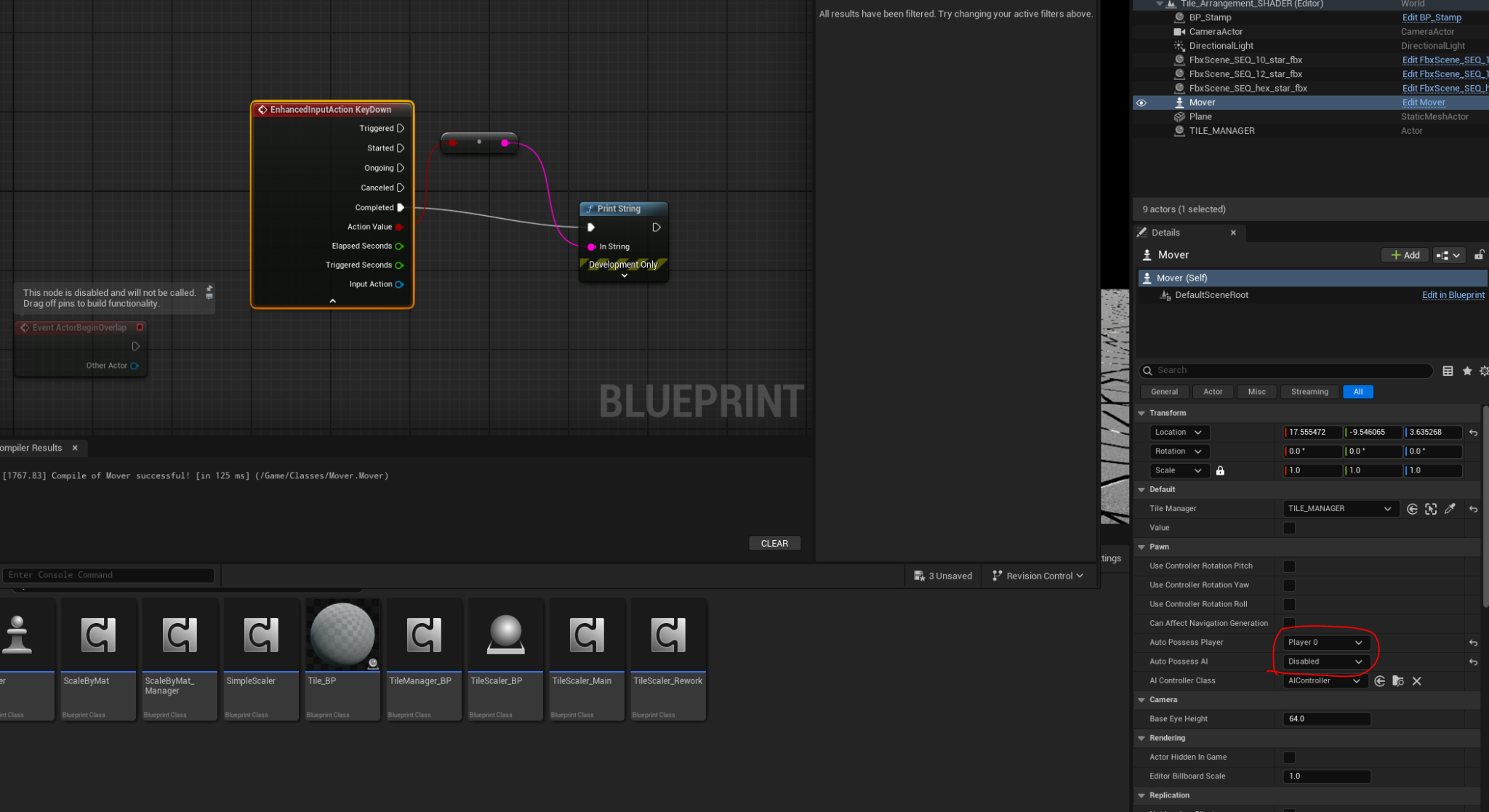The image size is (1489, 812).
Task: Select the Streaming filter tab
Action: (1309, 392)
